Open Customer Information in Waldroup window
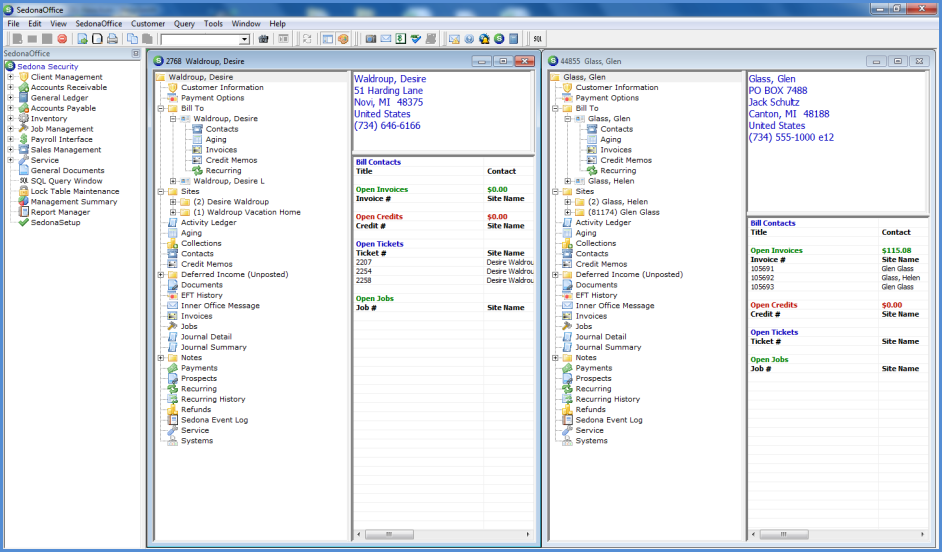The width and height of the screenshot is (942, 552). [x=222, y=87]
